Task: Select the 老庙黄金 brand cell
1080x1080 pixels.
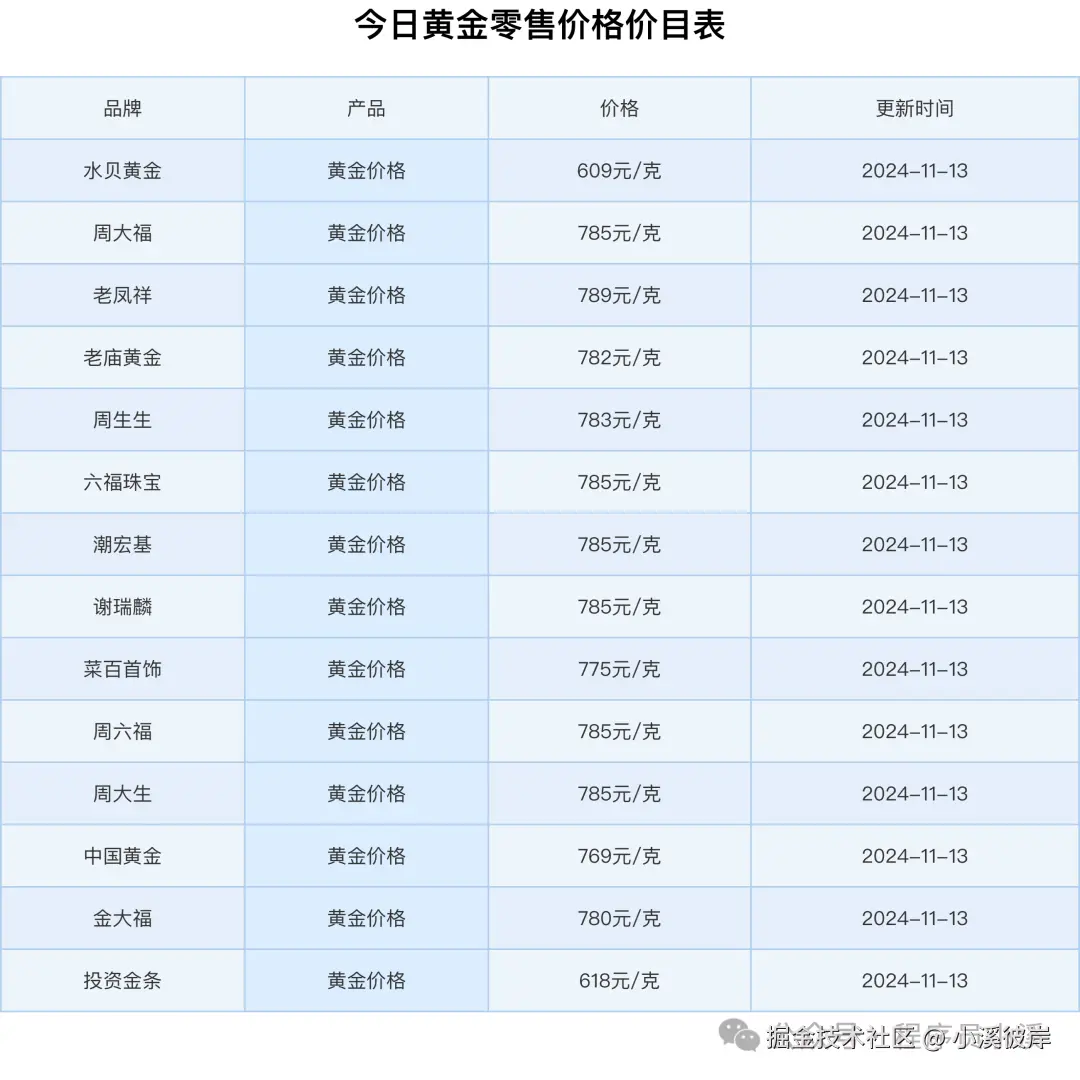Action: click(x=122, y=357)
